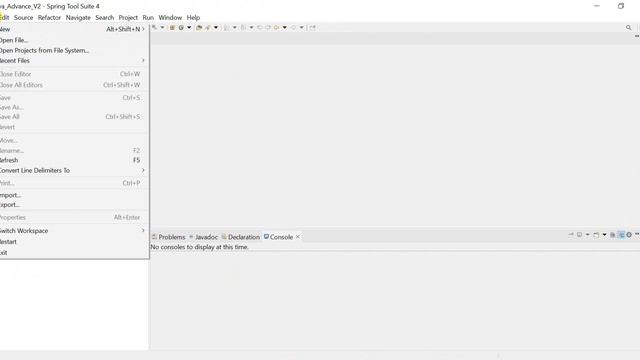The width and height of the screenshot is (640, 360).
Task: Choose Exit from the File menu
Action: 73,252
